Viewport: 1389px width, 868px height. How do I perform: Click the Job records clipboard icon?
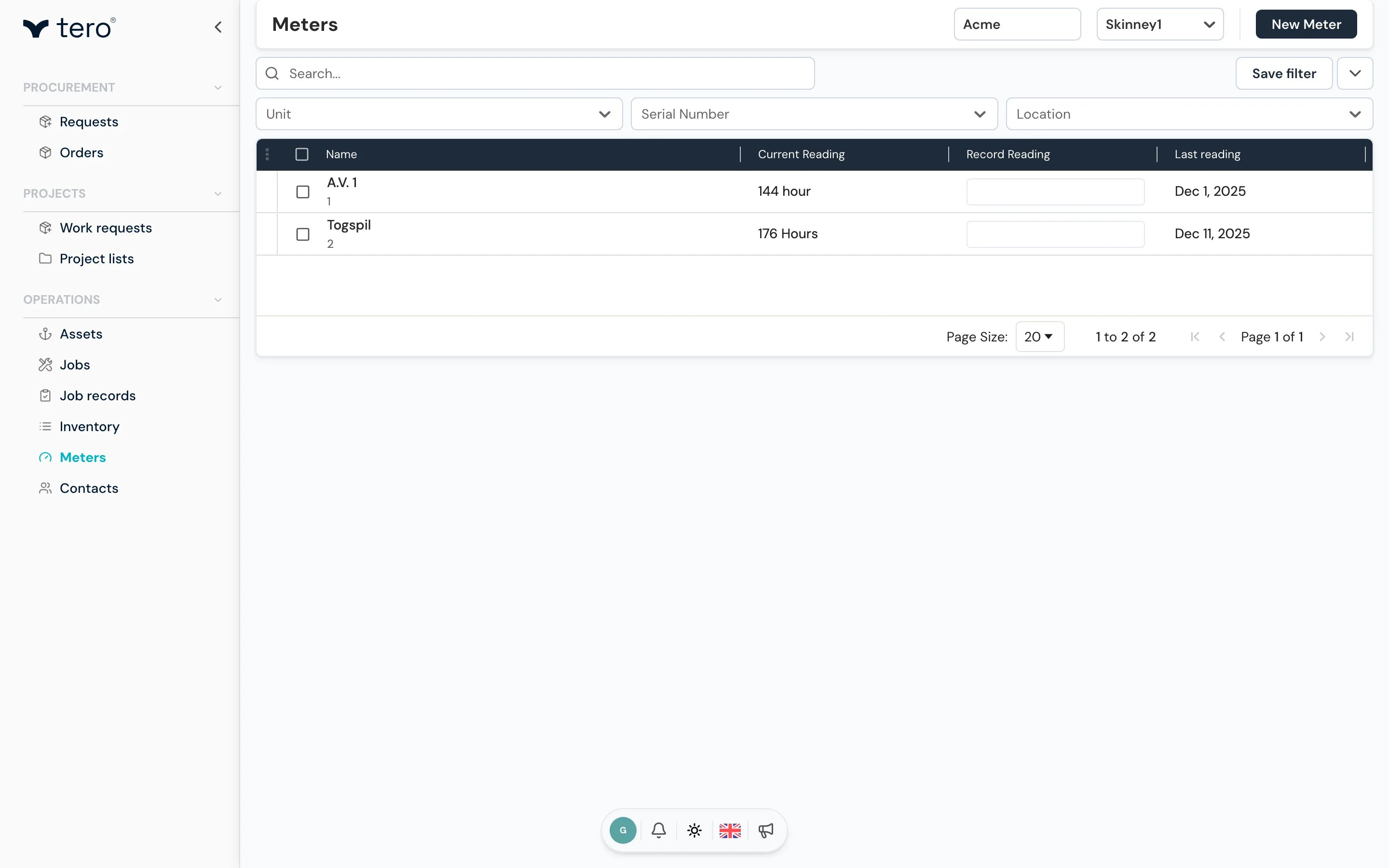point(45,395)
